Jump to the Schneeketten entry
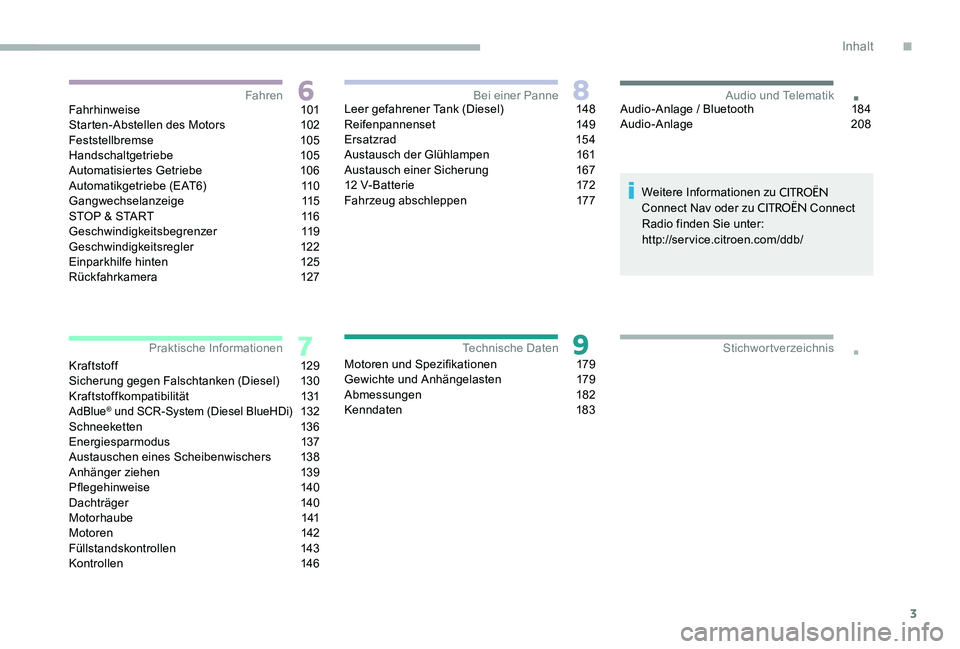 [x=194, y=427]
